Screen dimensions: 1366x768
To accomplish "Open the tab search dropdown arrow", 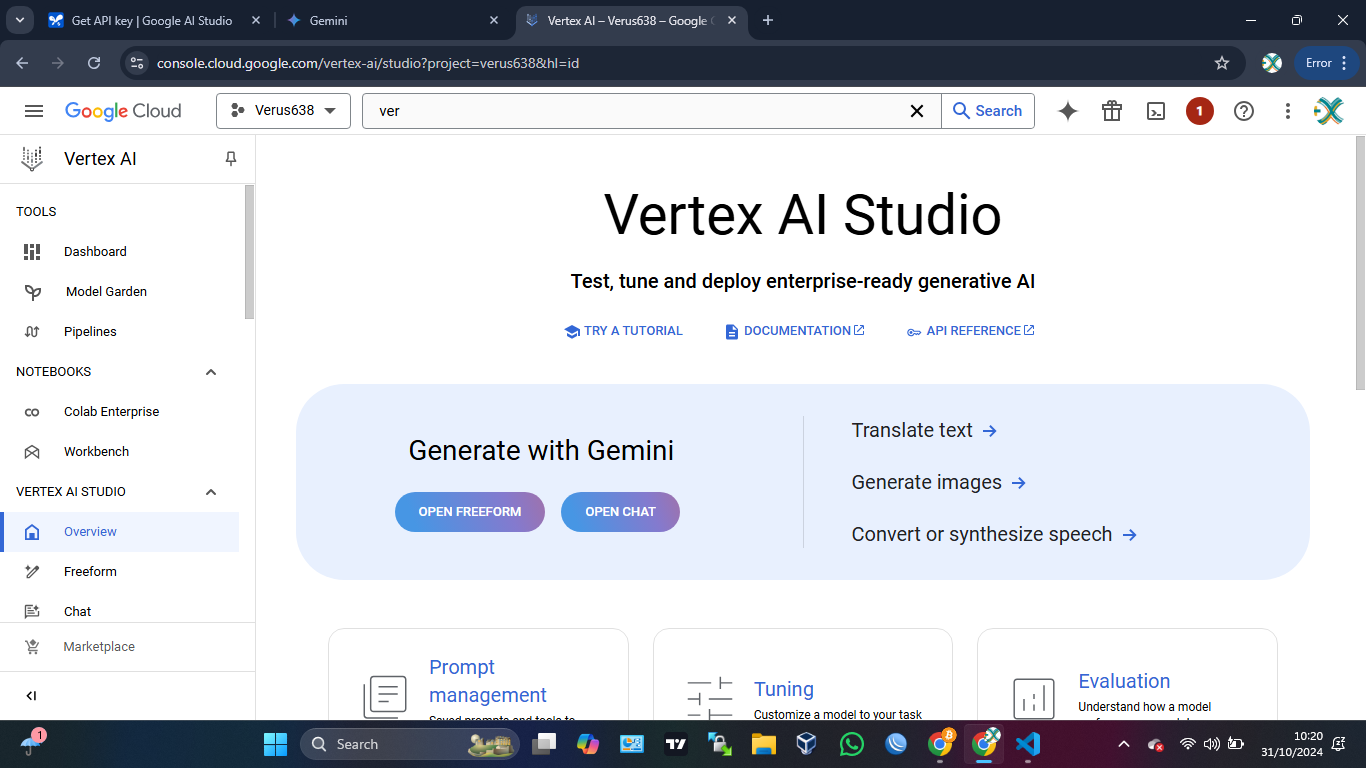I will [19, 20].
